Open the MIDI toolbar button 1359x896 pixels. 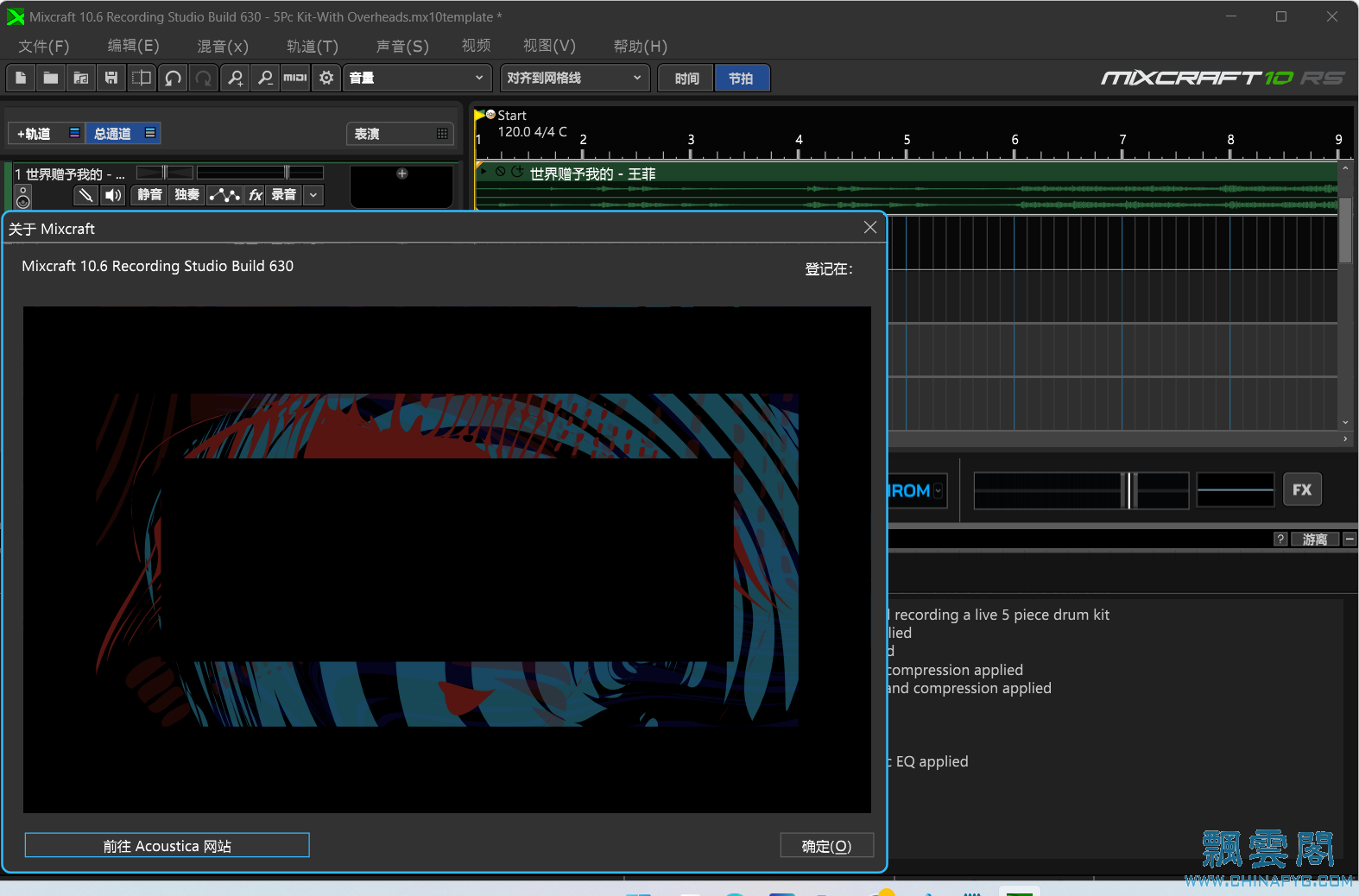click(x=295, y=78)
